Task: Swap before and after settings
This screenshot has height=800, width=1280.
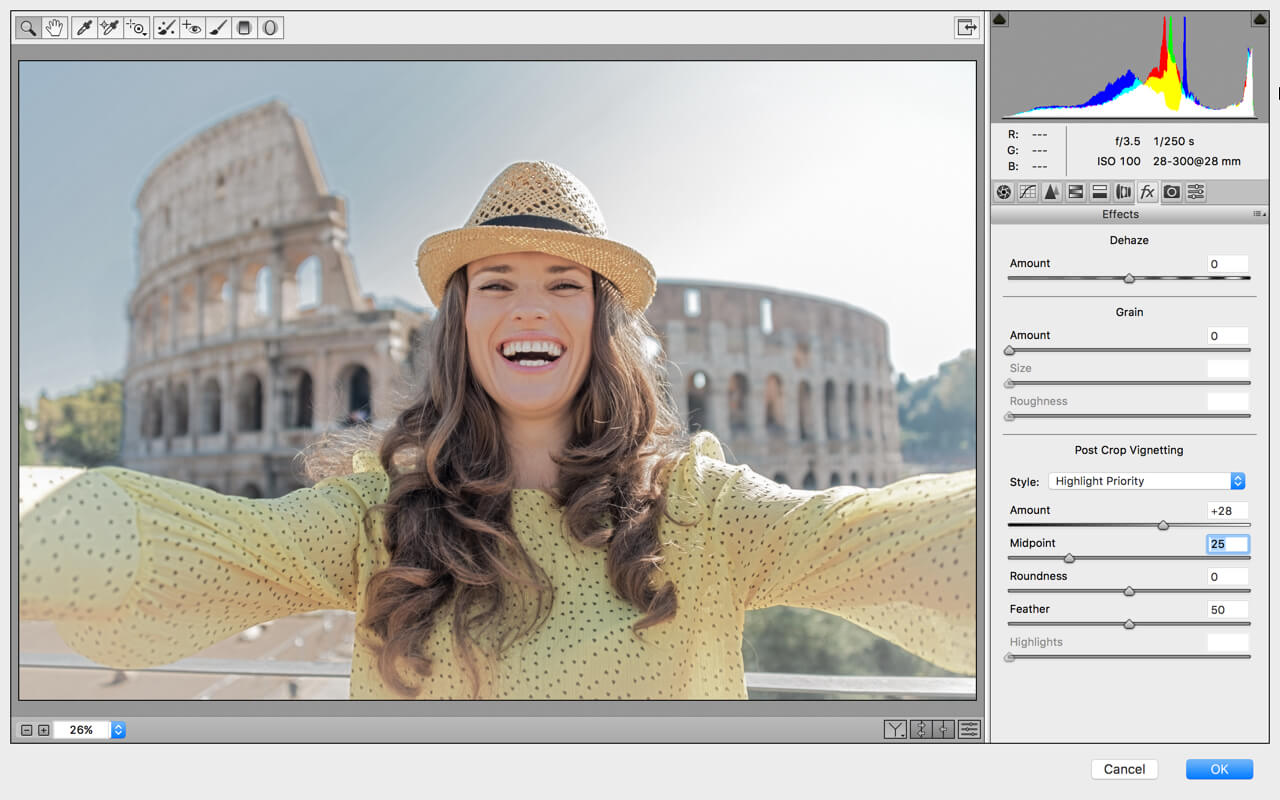Action: [921, 730]
